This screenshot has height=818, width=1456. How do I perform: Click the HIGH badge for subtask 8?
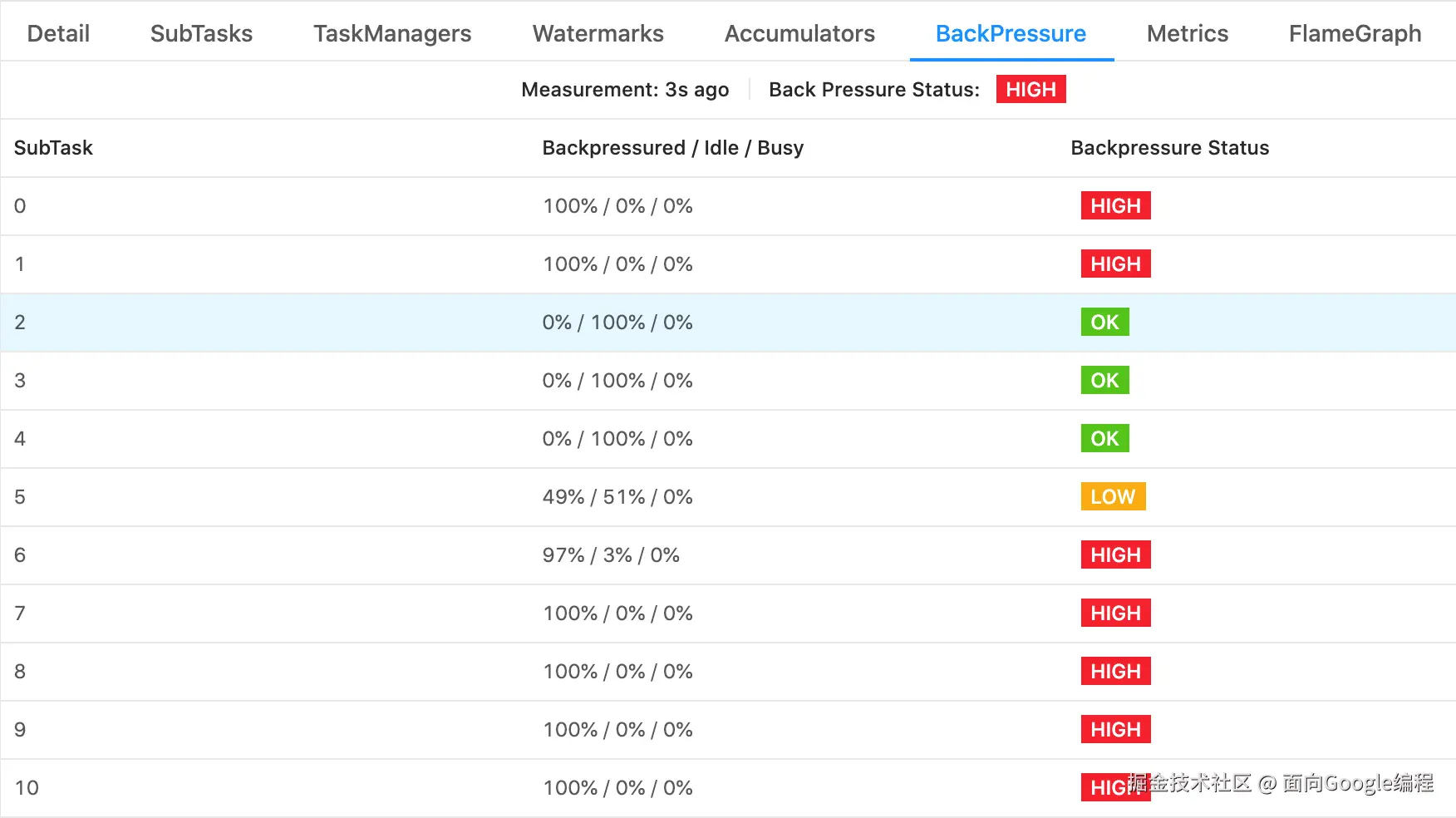[1115, 671]
